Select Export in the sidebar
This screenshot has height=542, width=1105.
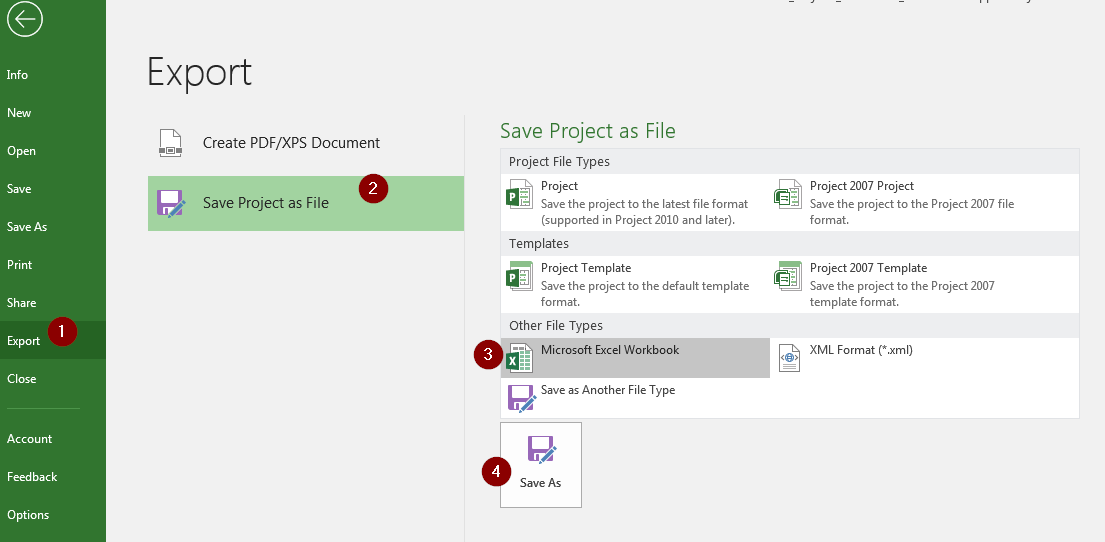coord(53,340)
